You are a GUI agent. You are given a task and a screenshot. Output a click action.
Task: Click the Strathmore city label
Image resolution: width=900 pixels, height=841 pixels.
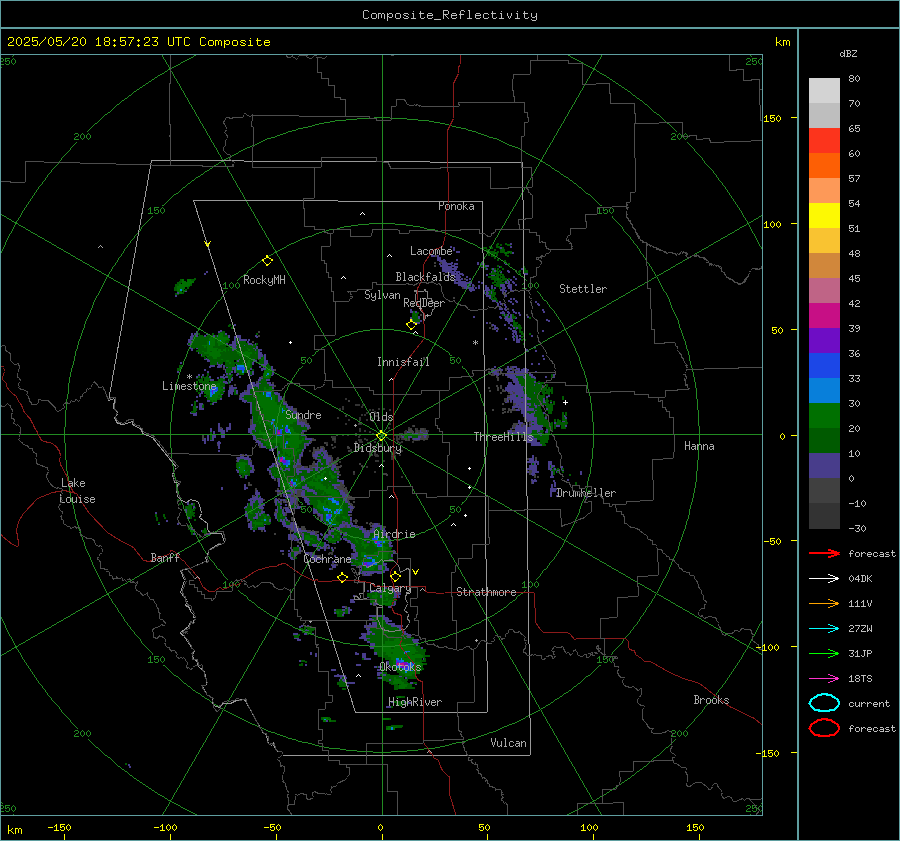486,592
